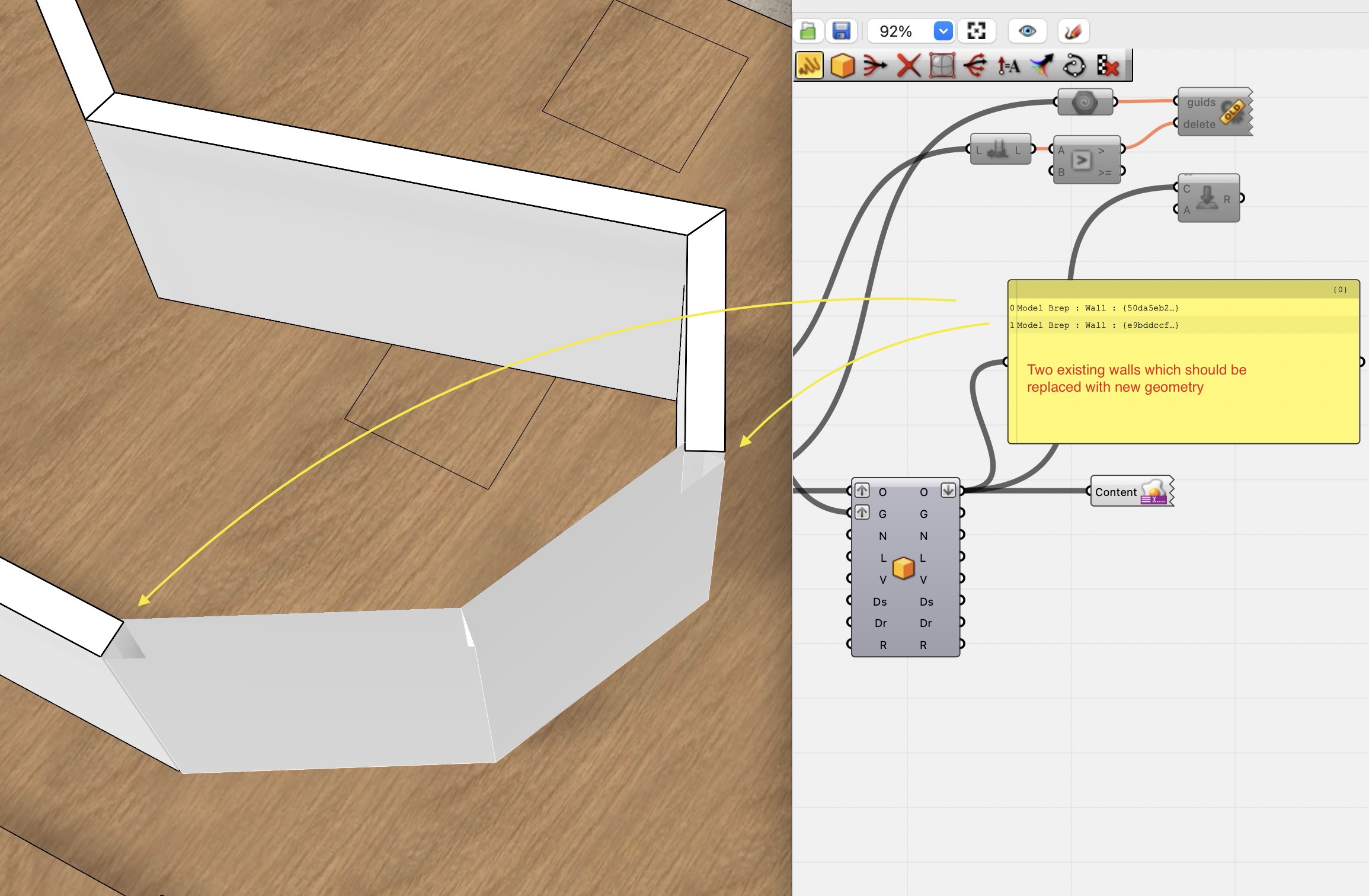Image resolution: width=1369 pixels, height=896 pixels.
Task: Select the C/A/R download arrow component
Action: click(x=1208, y=199)
